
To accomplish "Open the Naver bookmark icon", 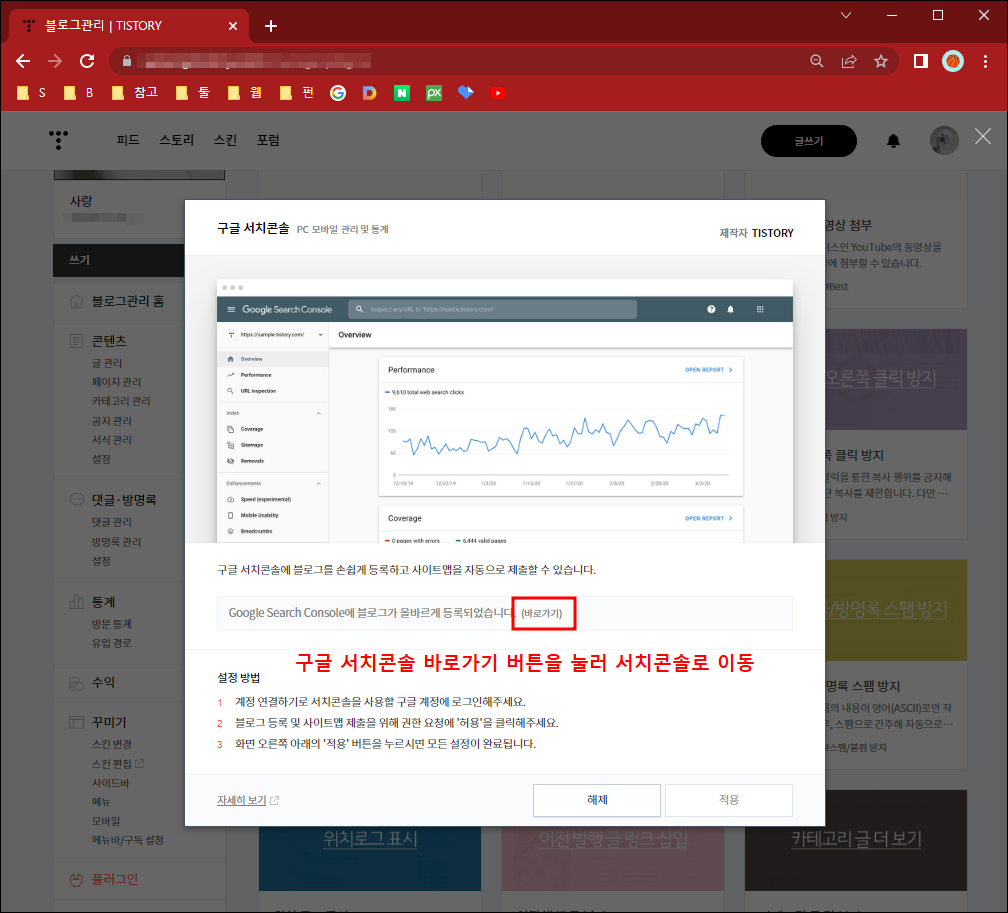I will point(401,91).
